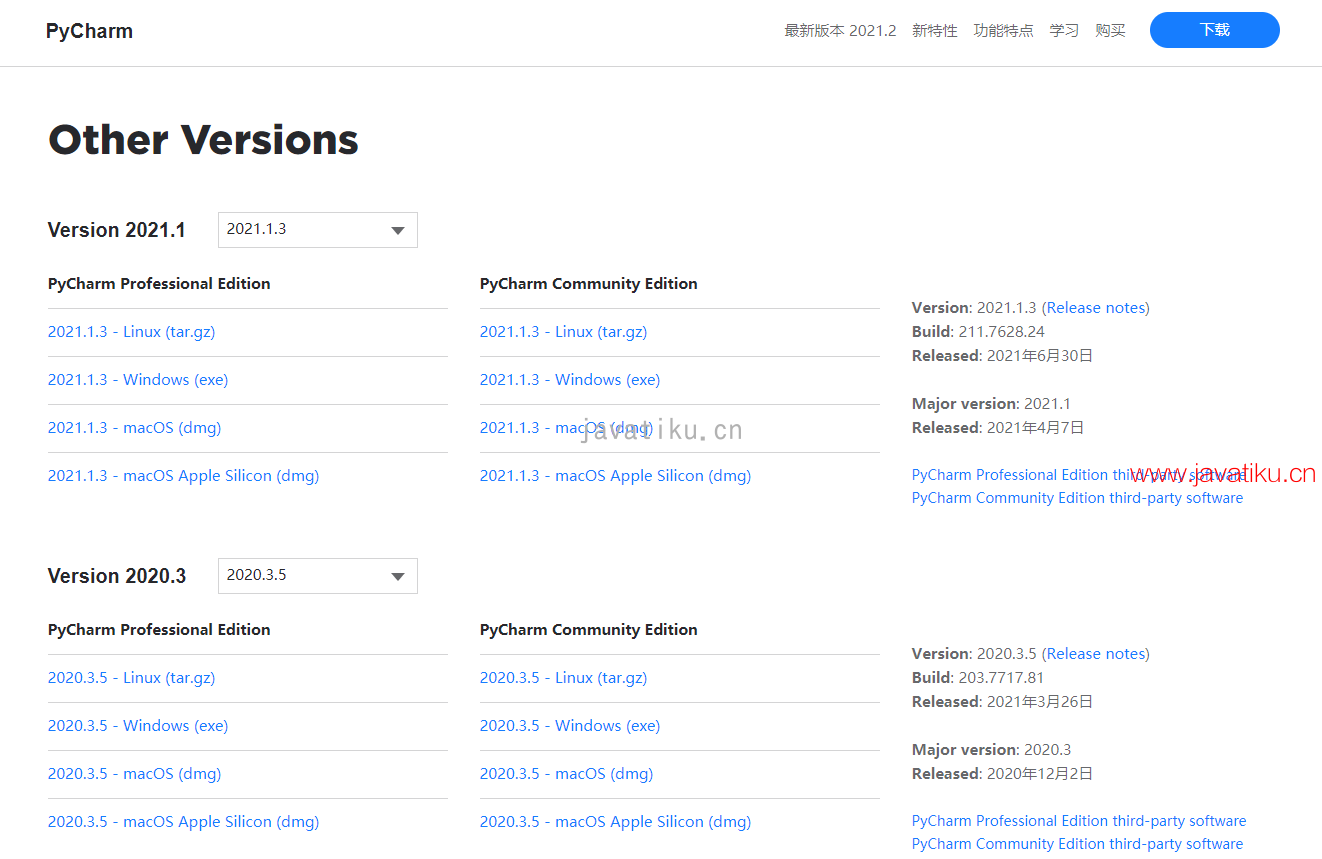
Task: Expand the Version 2020.3 dropdown
Action: [317, 576]
